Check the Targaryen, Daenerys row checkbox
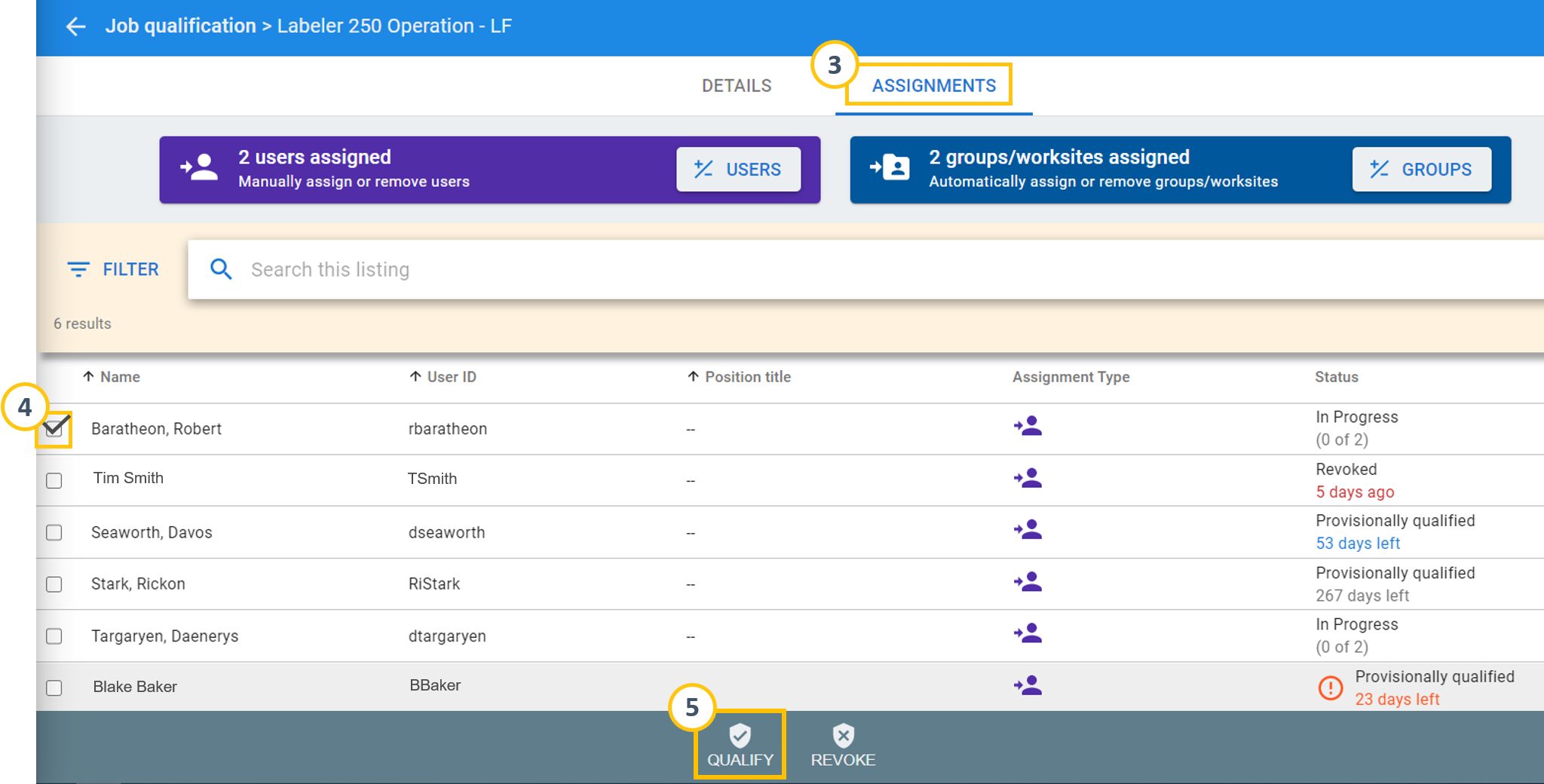The height and width of the screenshot is (784, 1544). [54, 636]
